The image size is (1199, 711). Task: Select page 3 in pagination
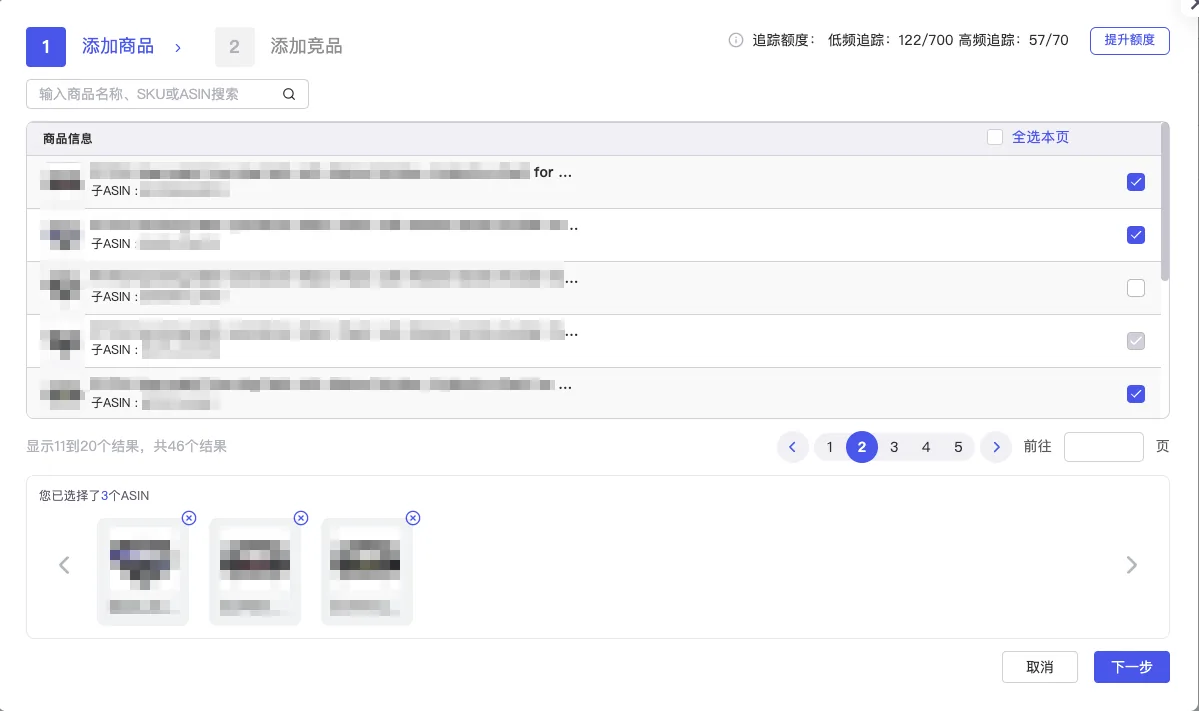(x=894, y=447)
